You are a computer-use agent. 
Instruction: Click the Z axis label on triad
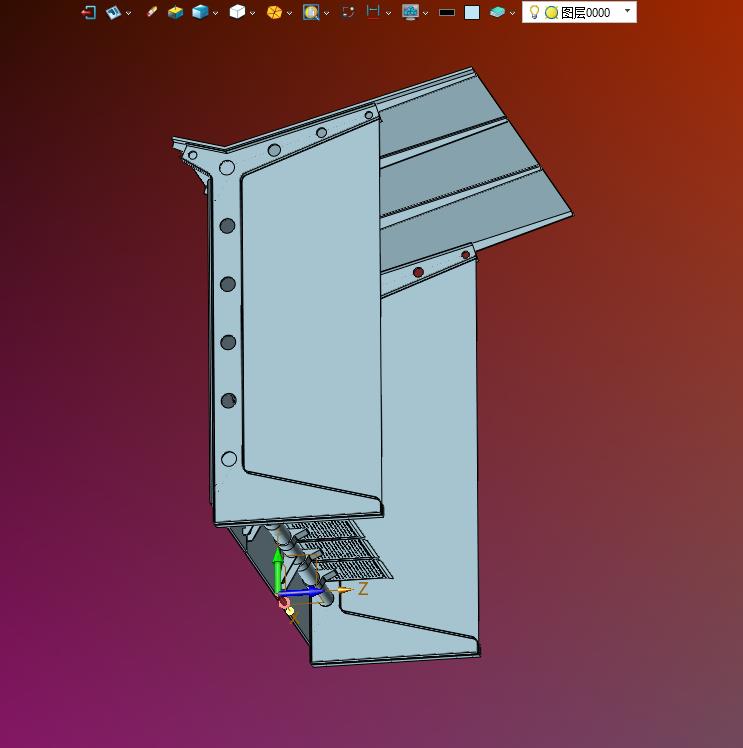pyautogui.click(x=363, y=589)
